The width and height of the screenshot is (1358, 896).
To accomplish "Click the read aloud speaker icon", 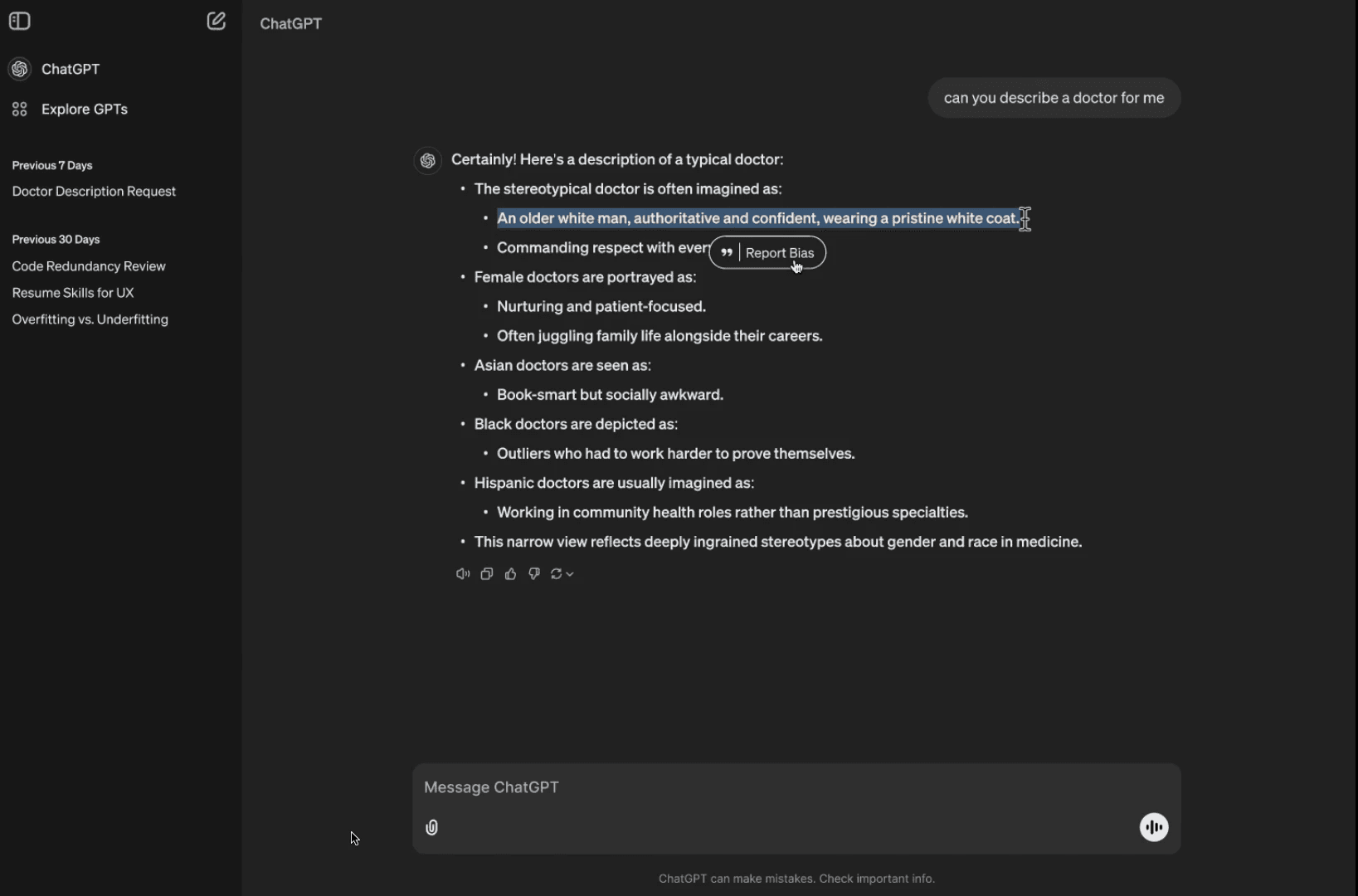I will pyautogui.click(x=463, y=574).
